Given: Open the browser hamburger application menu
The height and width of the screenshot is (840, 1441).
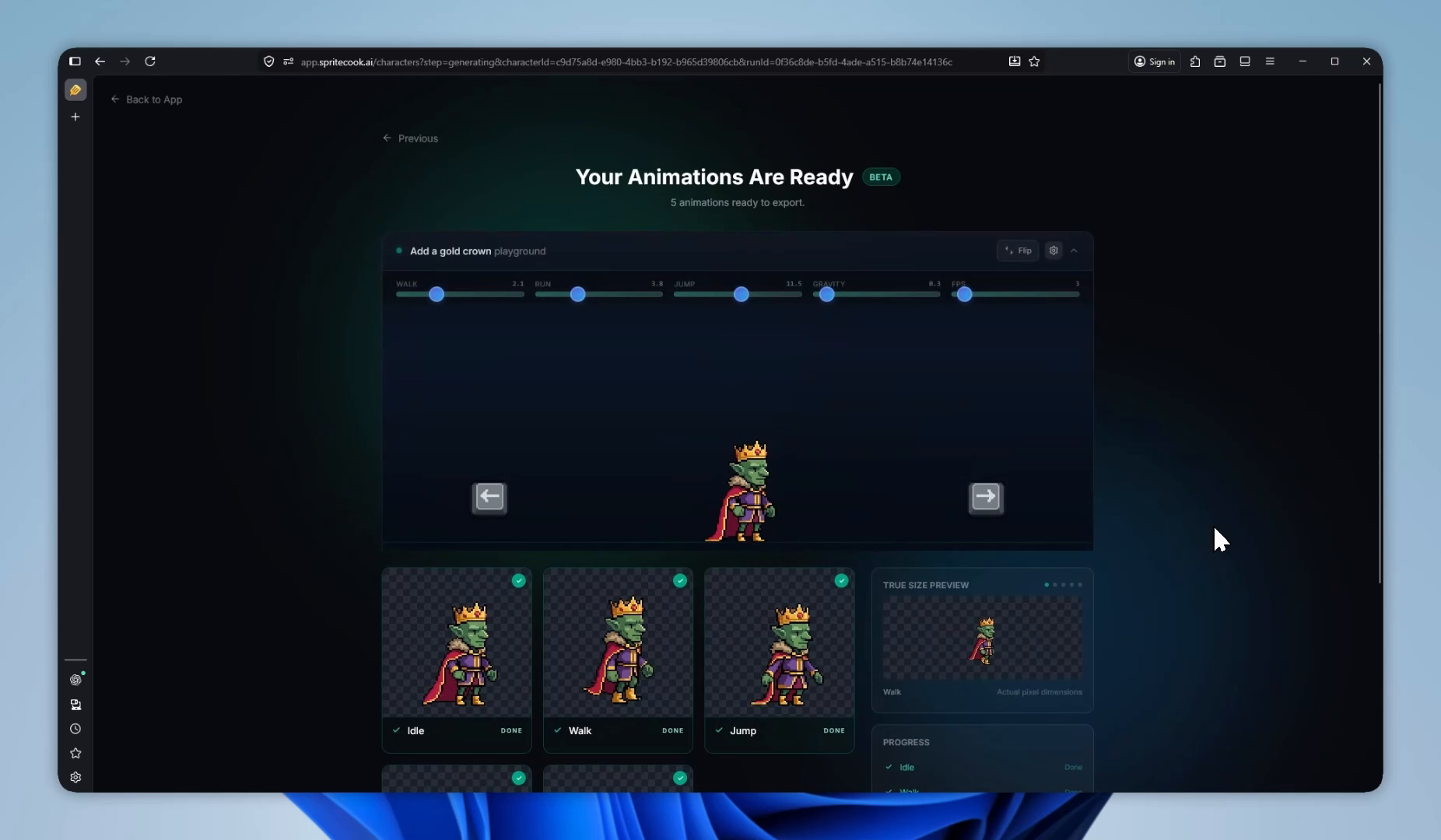Looking at the screenshot, I should click(1270, 61).
